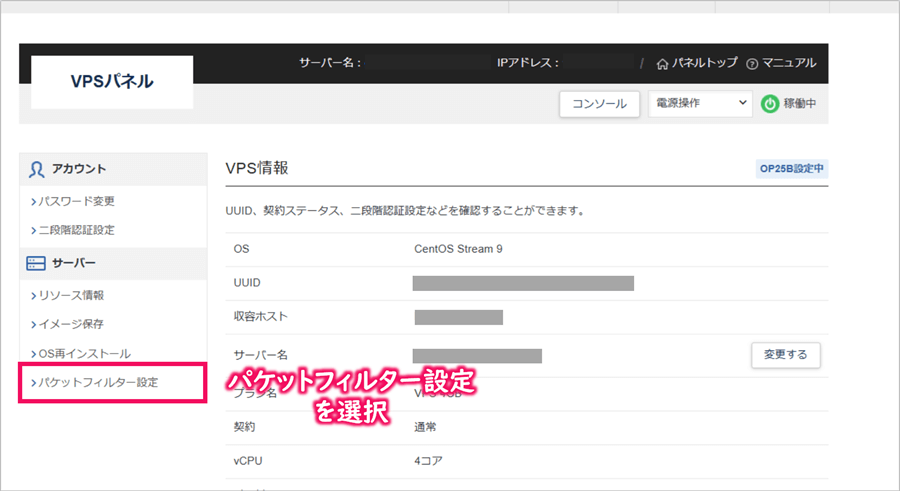Click the アカウント user icon
This screenshot has width=900, height=491.
click(36, 169)
